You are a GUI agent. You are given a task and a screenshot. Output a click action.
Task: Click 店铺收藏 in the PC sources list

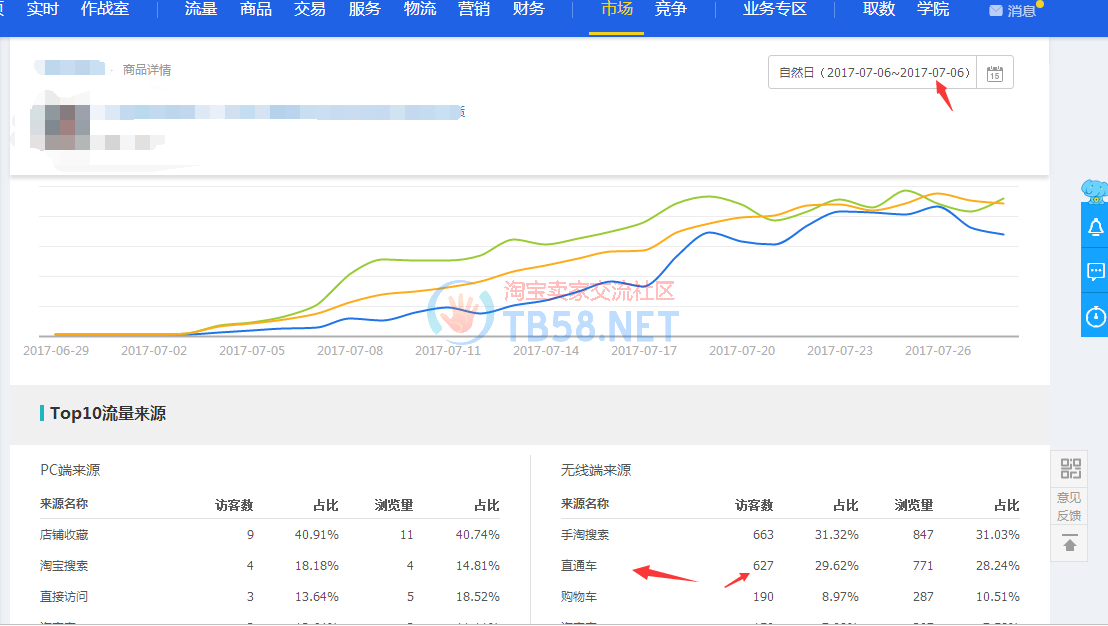pos(64,535)
